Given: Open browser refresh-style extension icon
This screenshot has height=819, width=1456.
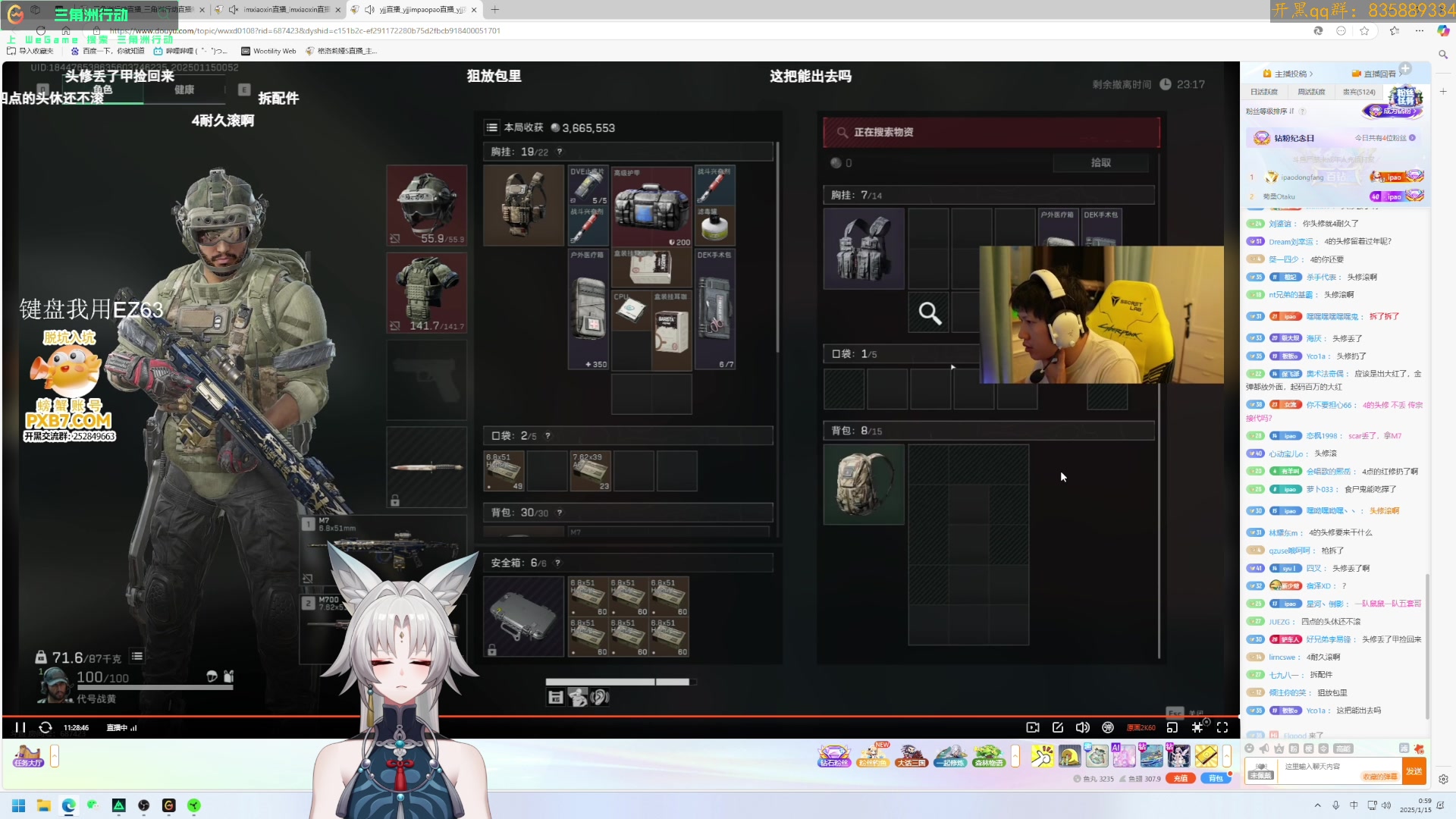Looking at the screenshot, I should [1318, 30].
